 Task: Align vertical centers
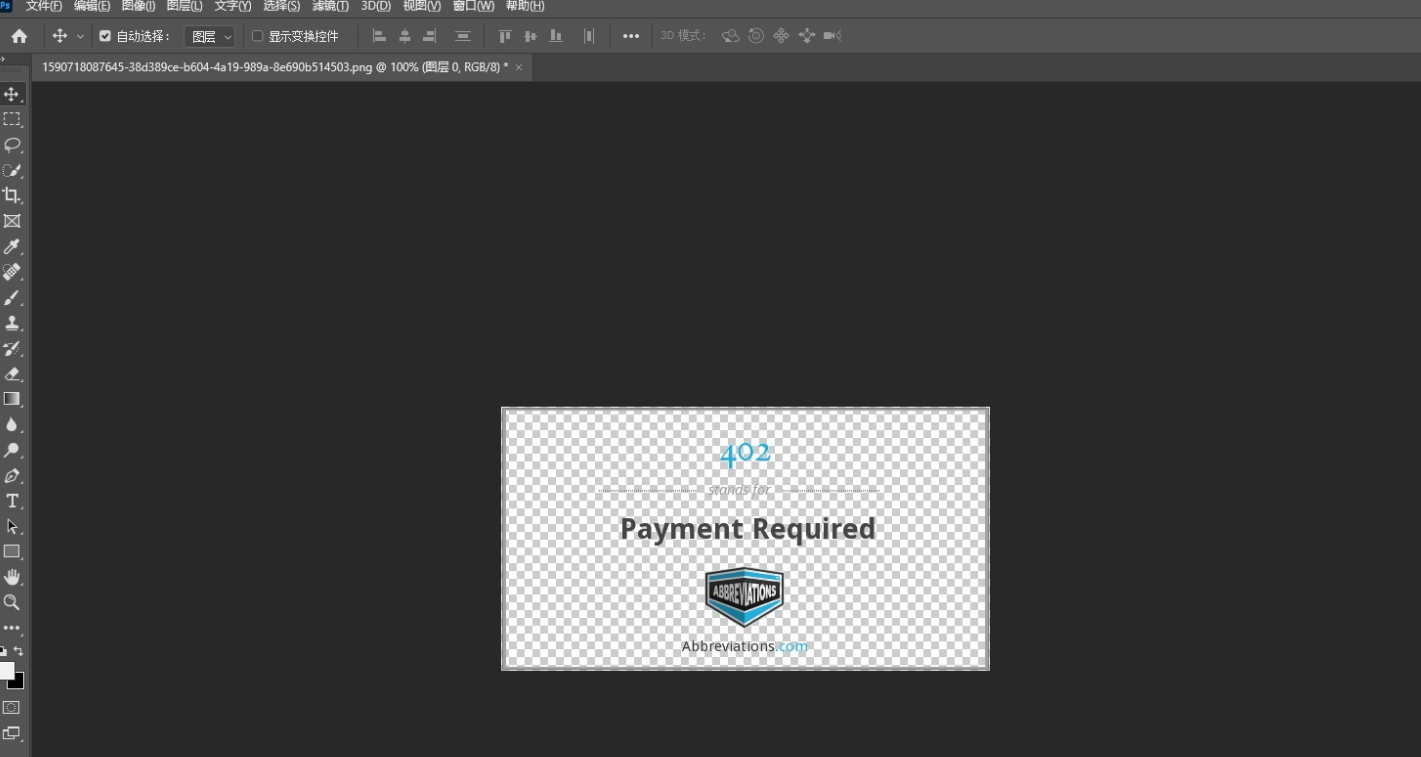coord(530,36)
